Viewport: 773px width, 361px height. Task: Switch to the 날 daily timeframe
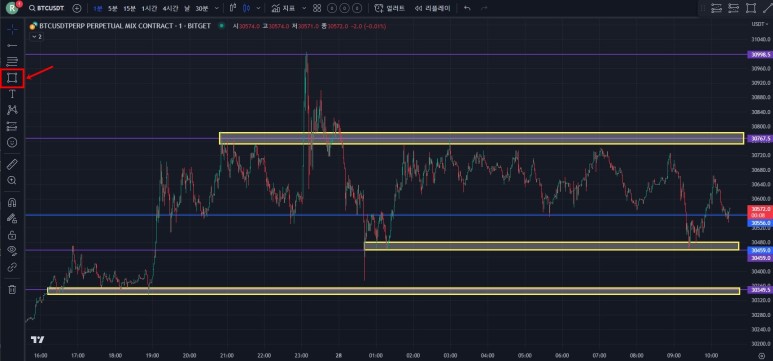[186, 8]
